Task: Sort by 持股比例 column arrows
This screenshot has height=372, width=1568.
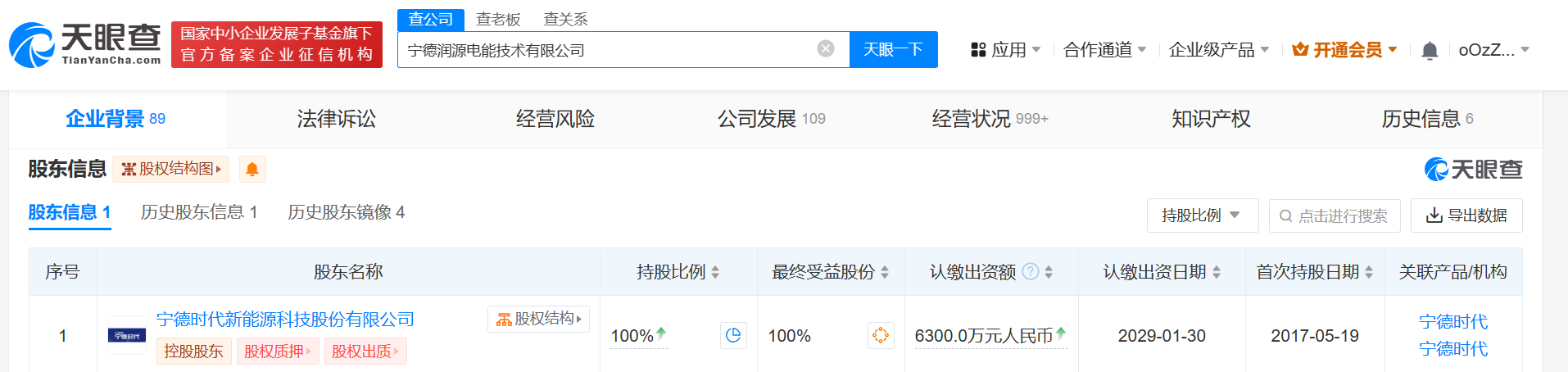Action: pos(715,272)
